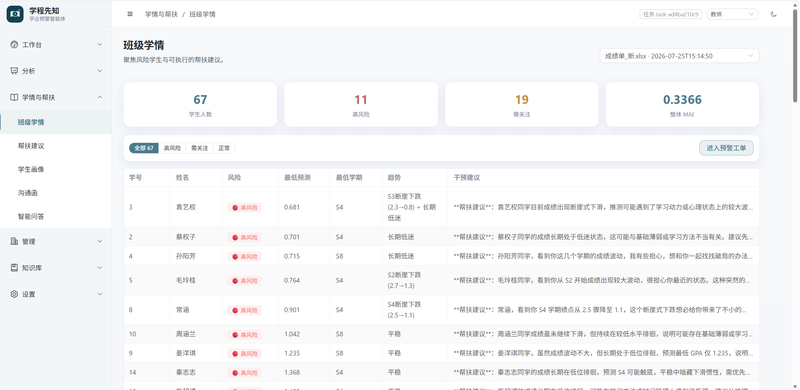Click 姜洋琪's 干预建议 text

tap(603, 353)
